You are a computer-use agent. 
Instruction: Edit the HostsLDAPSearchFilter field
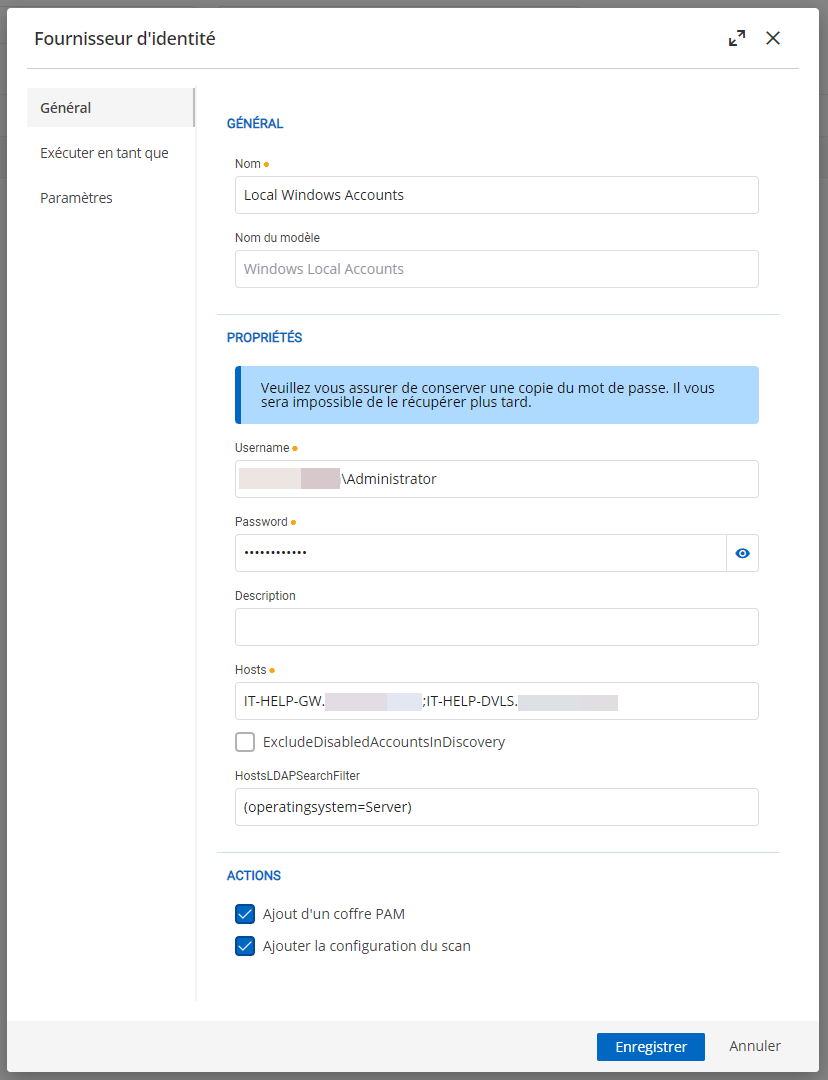click(496, 807)
